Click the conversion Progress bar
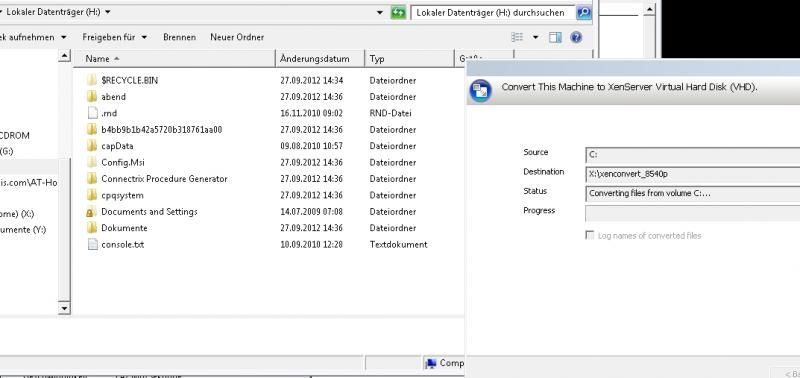800x378 pixels. click(692, 213)
